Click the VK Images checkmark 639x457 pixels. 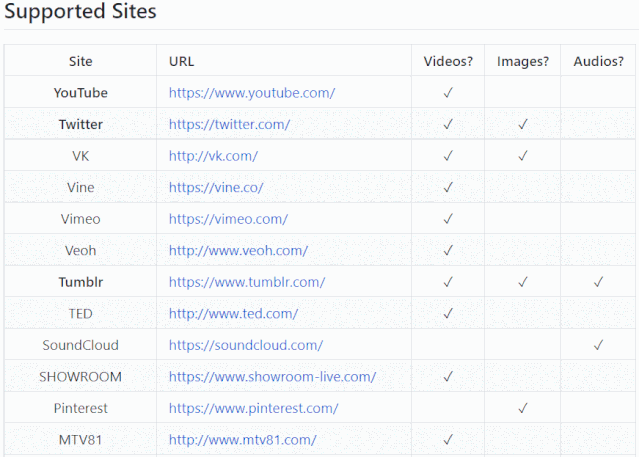click(x=523, y=156)
